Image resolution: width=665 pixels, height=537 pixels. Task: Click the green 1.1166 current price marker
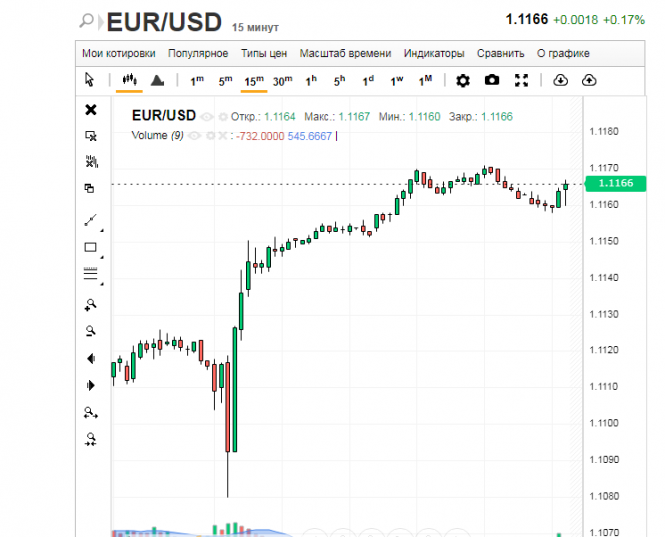615,183
